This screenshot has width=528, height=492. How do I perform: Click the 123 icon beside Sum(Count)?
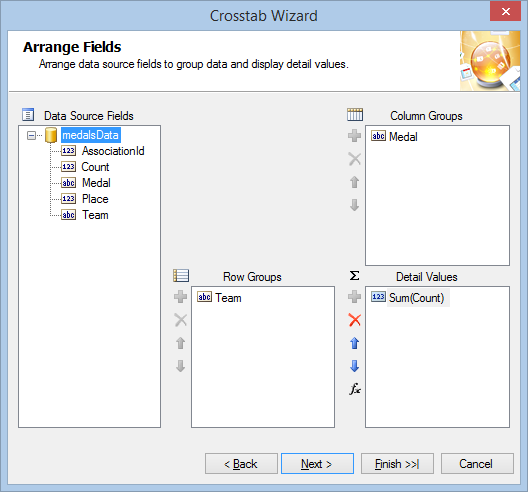click(x=378, y=297)
